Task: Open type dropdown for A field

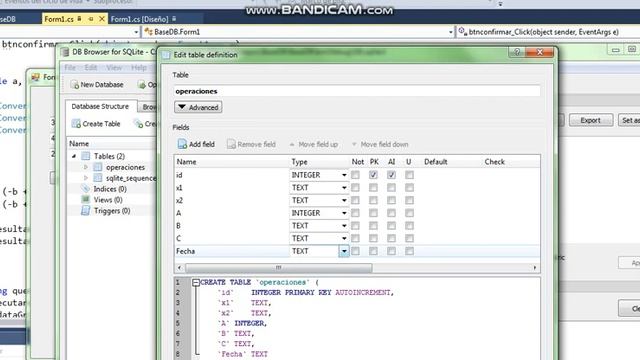Action: point(344,213)
